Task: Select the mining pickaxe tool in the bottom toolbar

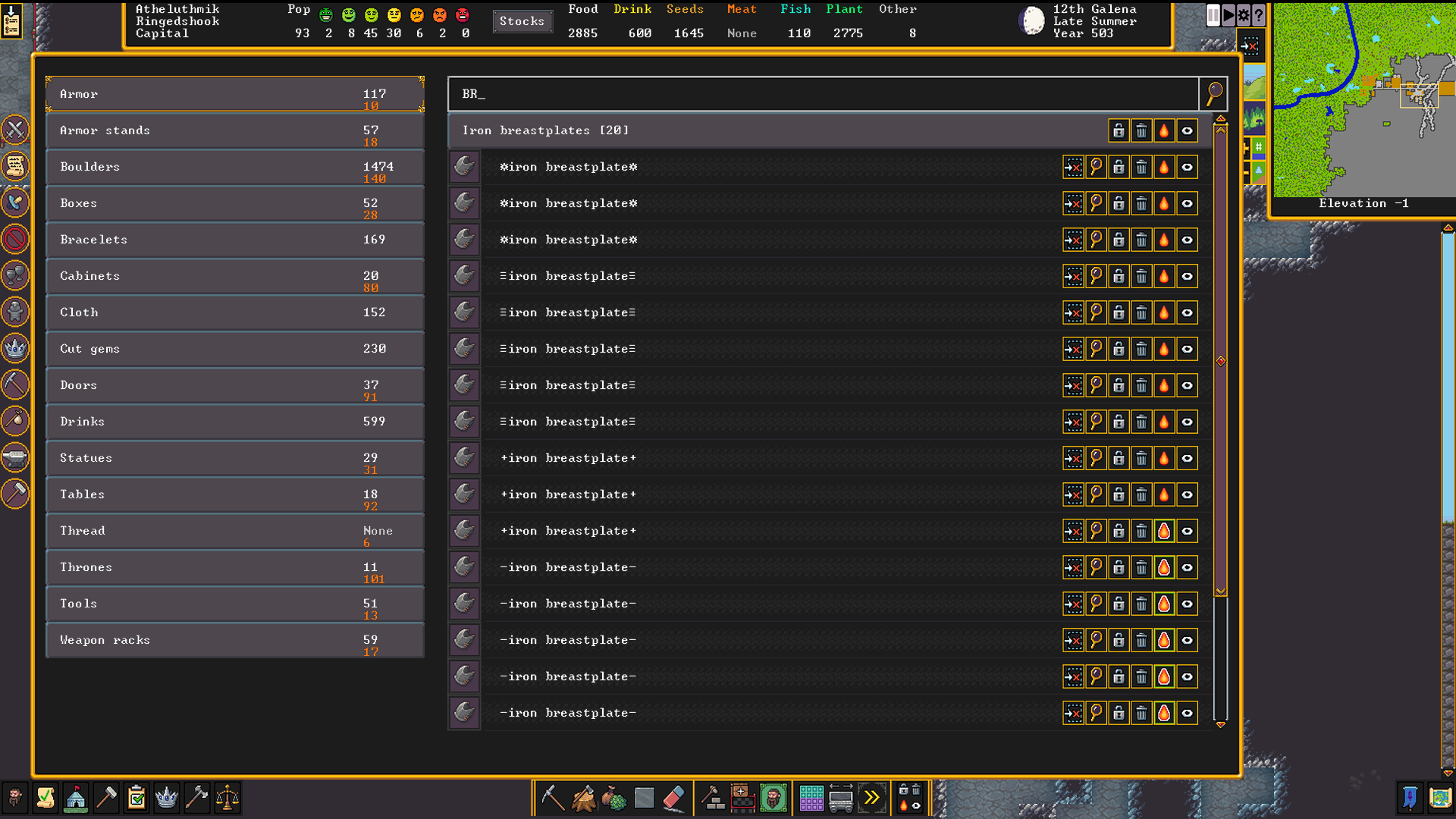Action: 552,798
